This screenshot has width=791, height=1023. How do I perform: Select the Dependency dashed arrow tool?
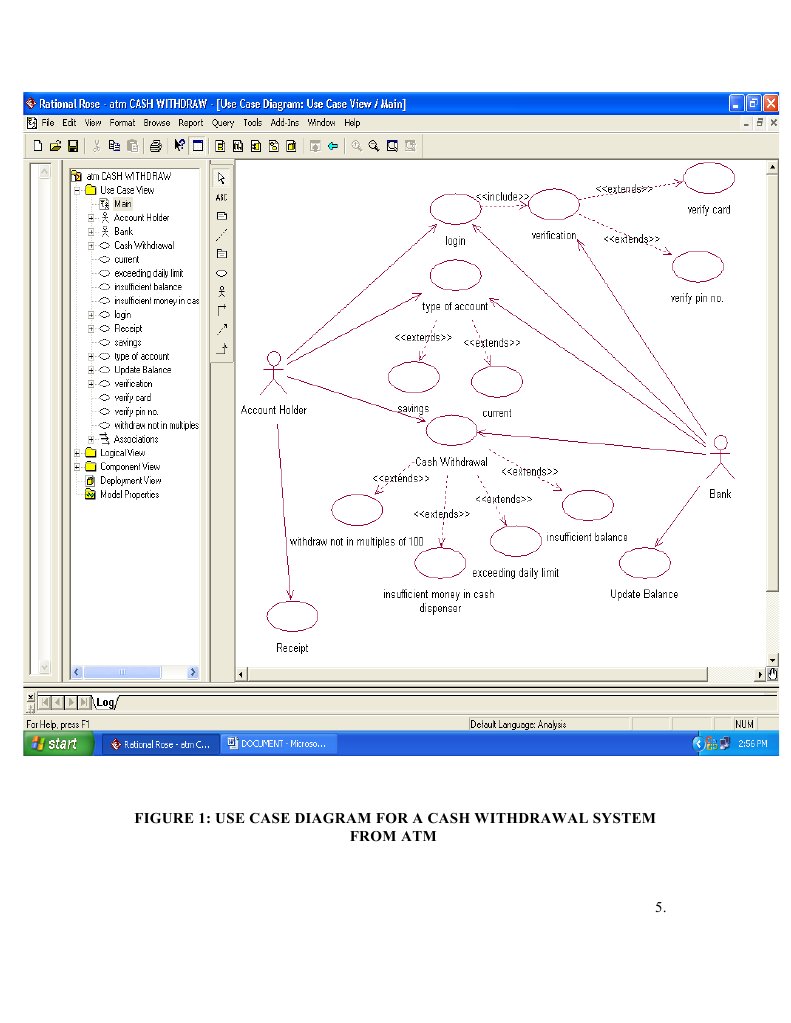[x=222, y=329]
